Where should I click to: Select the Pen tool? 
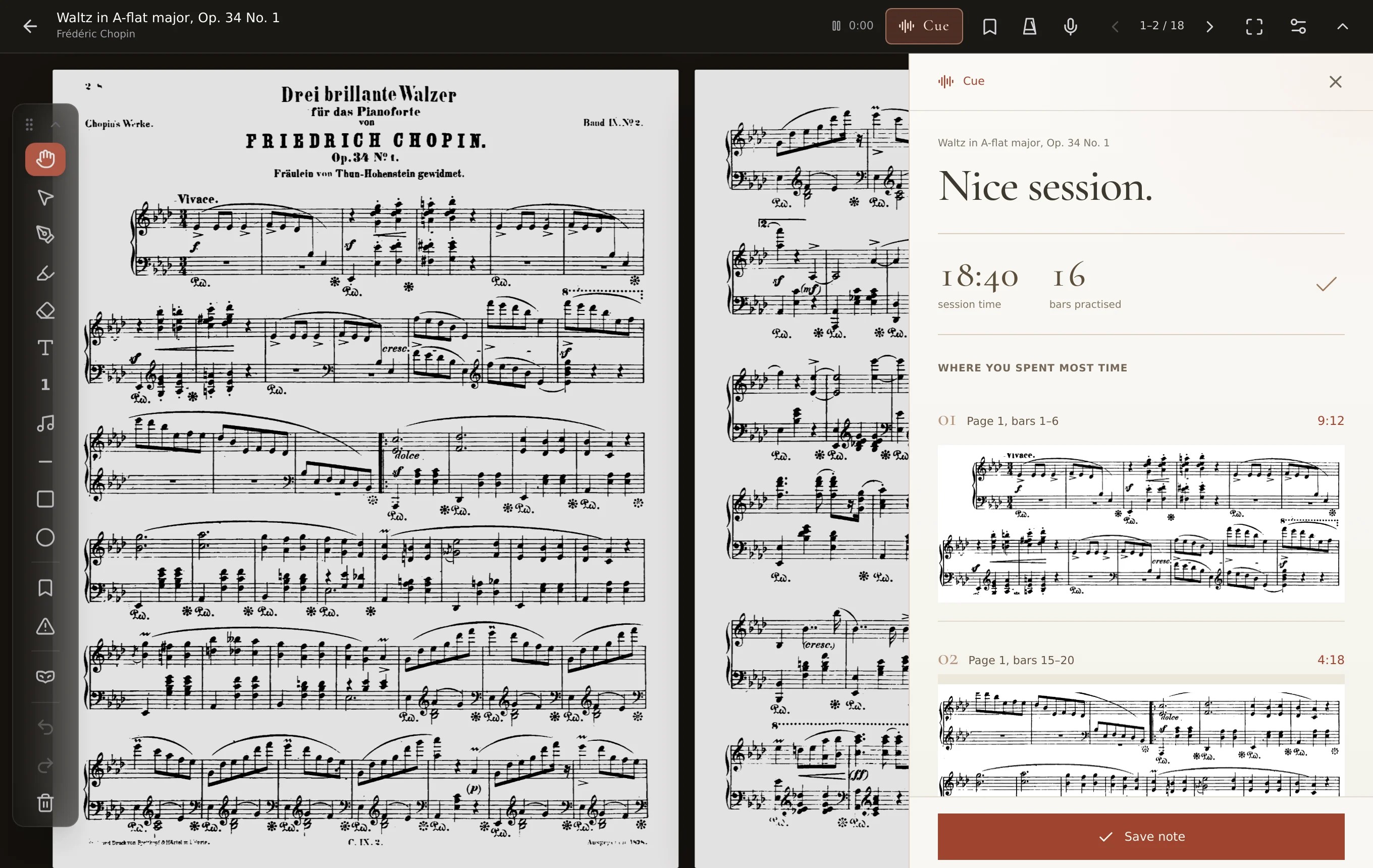coord(45,235)
